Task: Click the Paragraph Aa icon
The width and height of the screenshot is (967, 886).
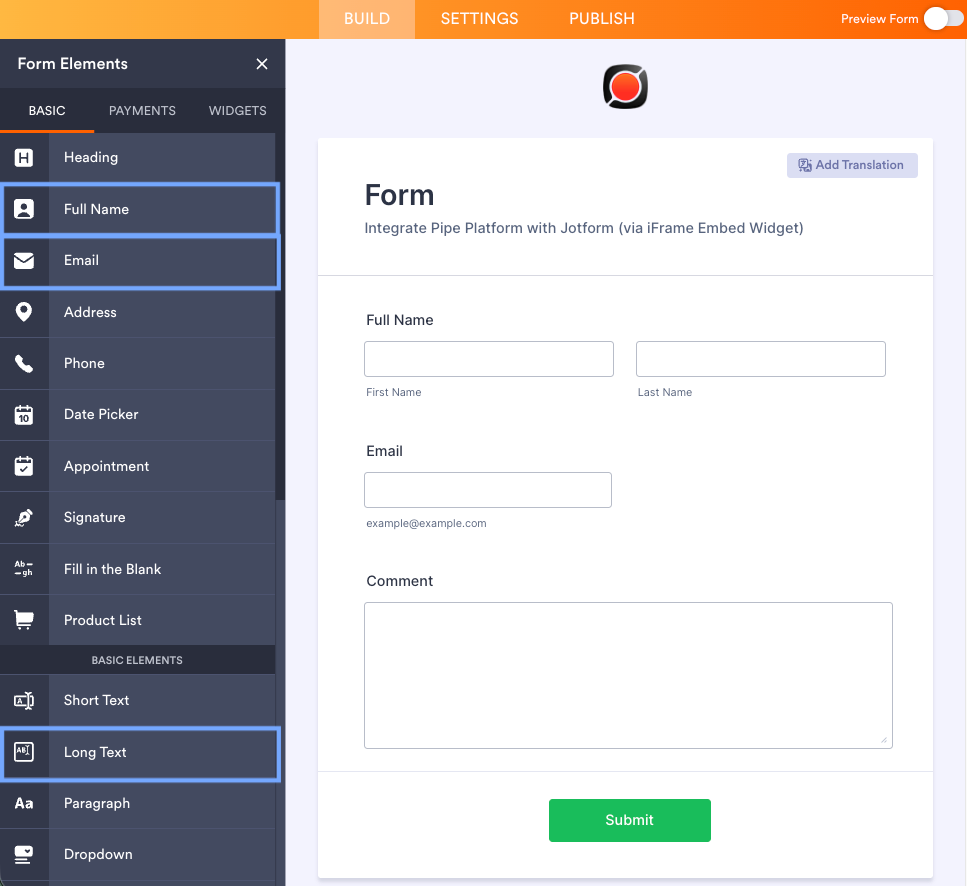Action: (x=23, y=803)
